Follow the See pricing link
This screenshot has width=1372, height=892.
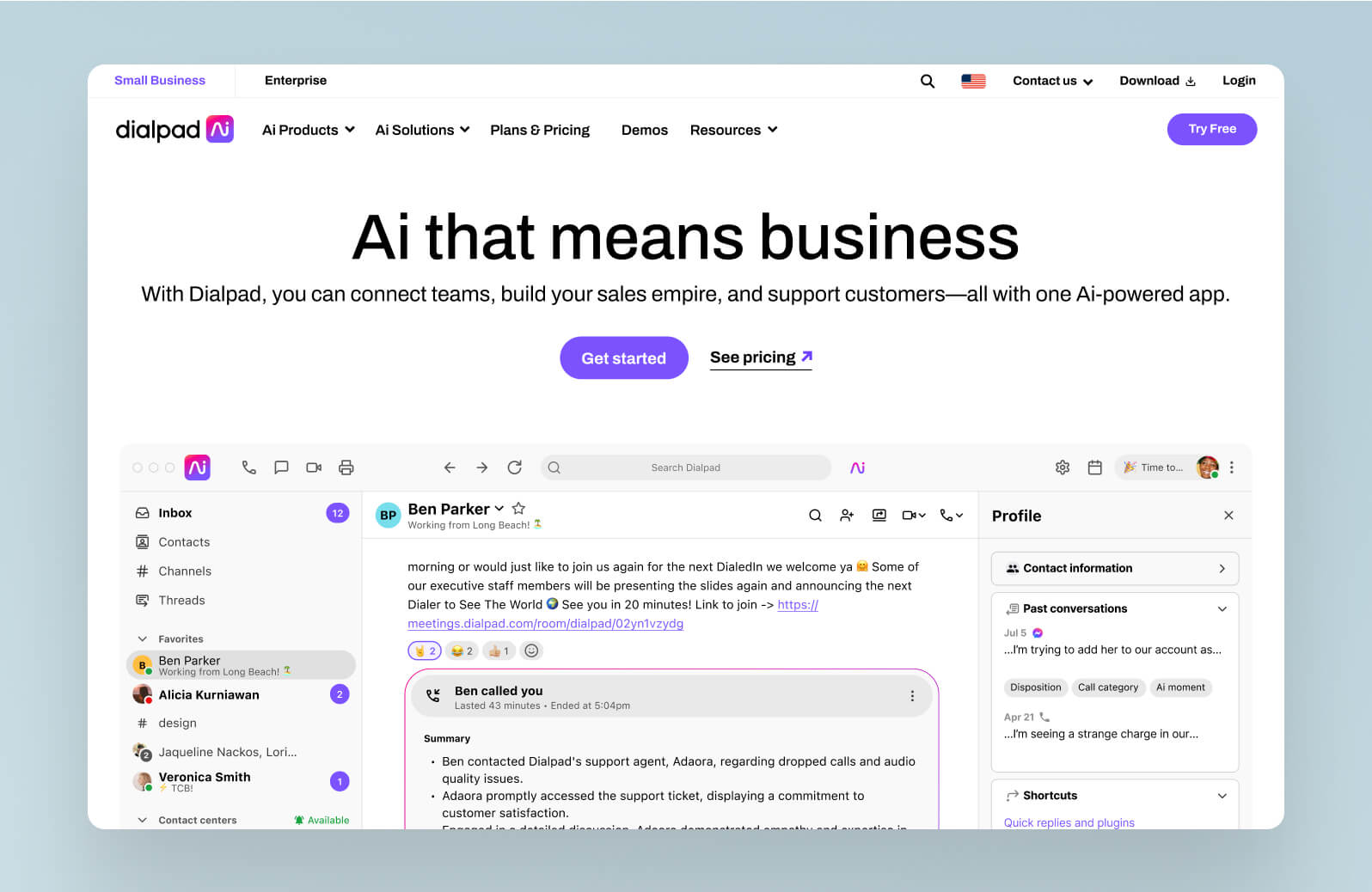click(761, 357)
